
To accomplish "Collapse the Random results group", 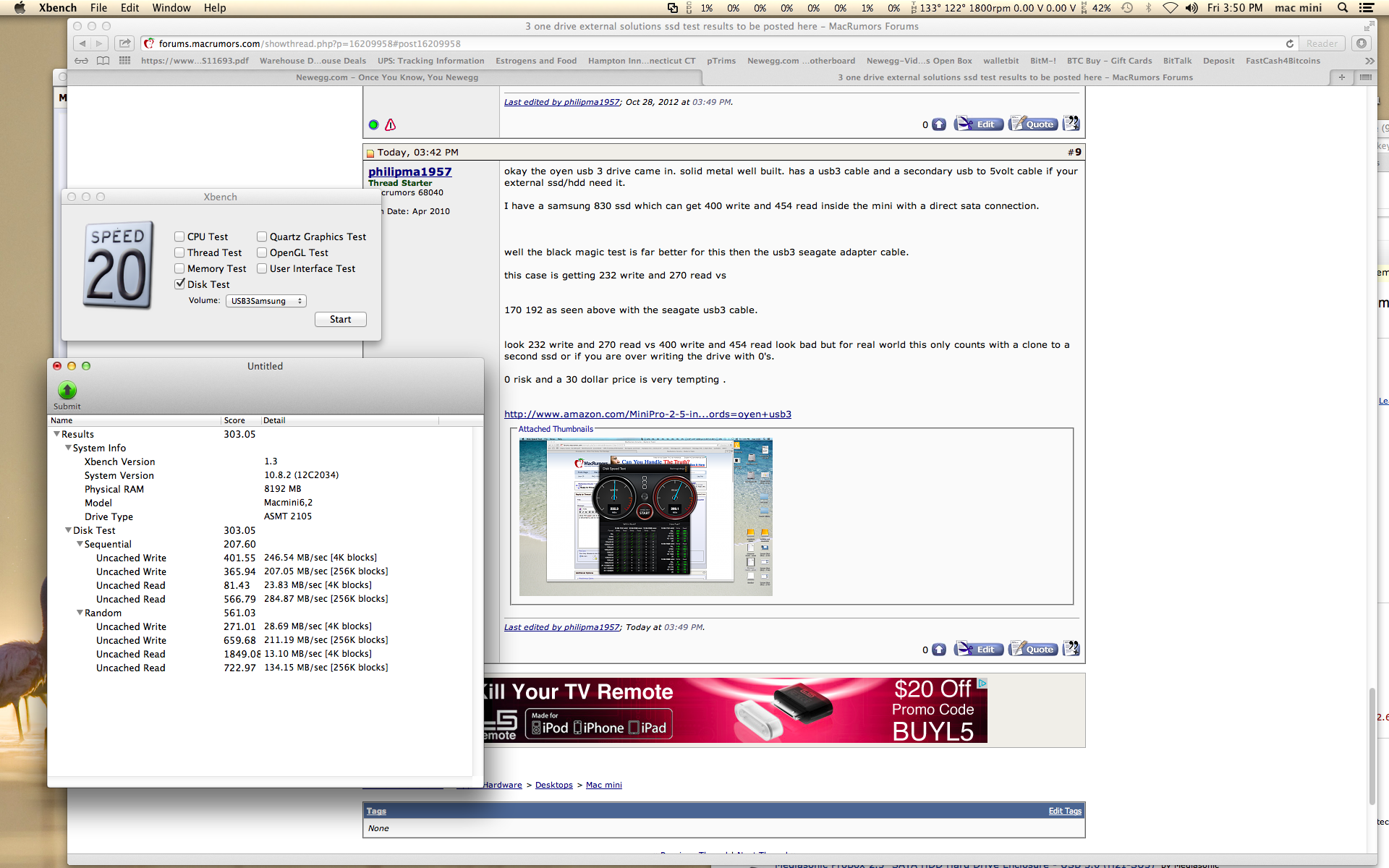I will coord(80,613).
